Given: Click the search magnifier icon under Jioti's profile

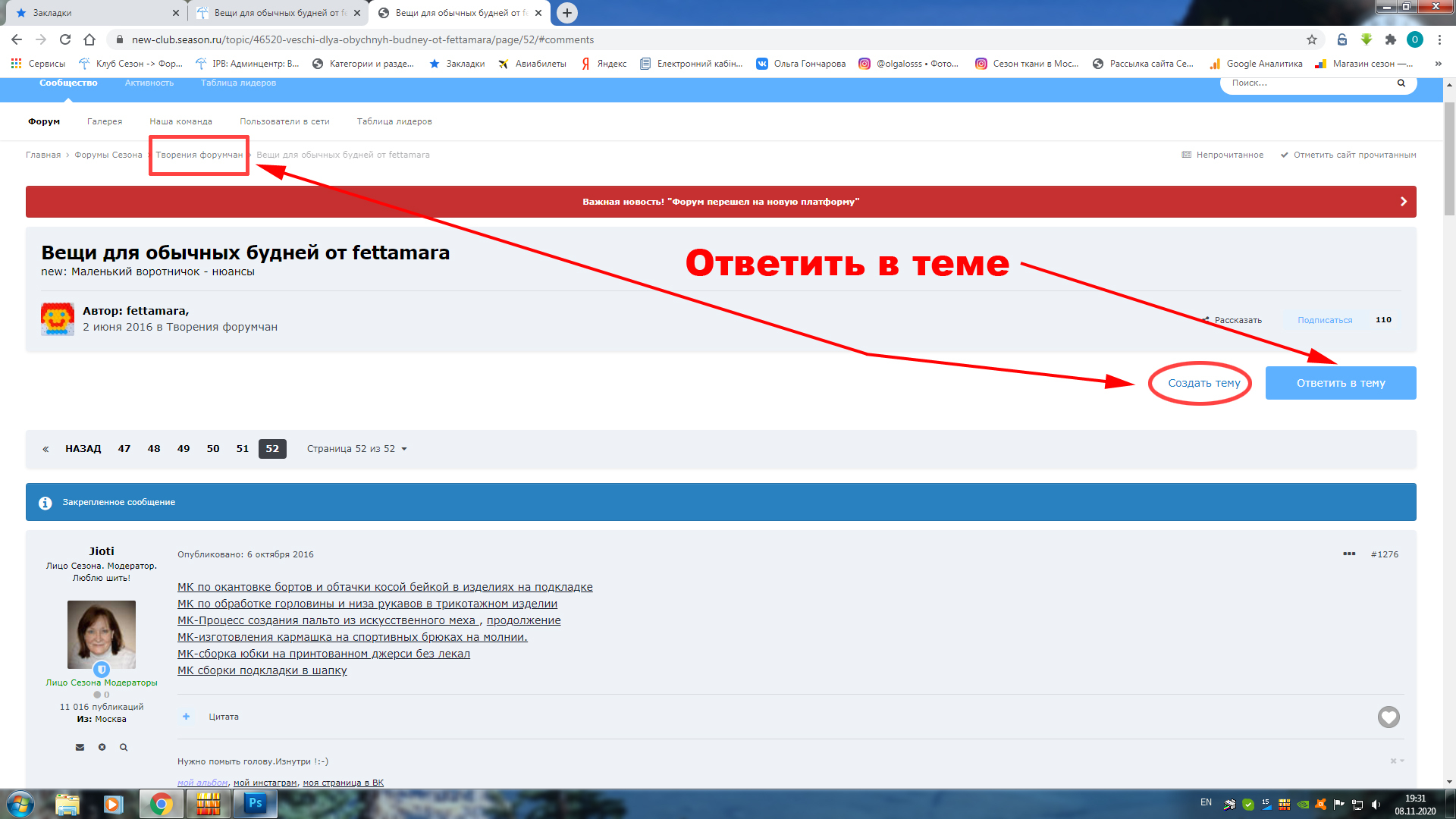Looking at the screenshot, I should 124,748.
